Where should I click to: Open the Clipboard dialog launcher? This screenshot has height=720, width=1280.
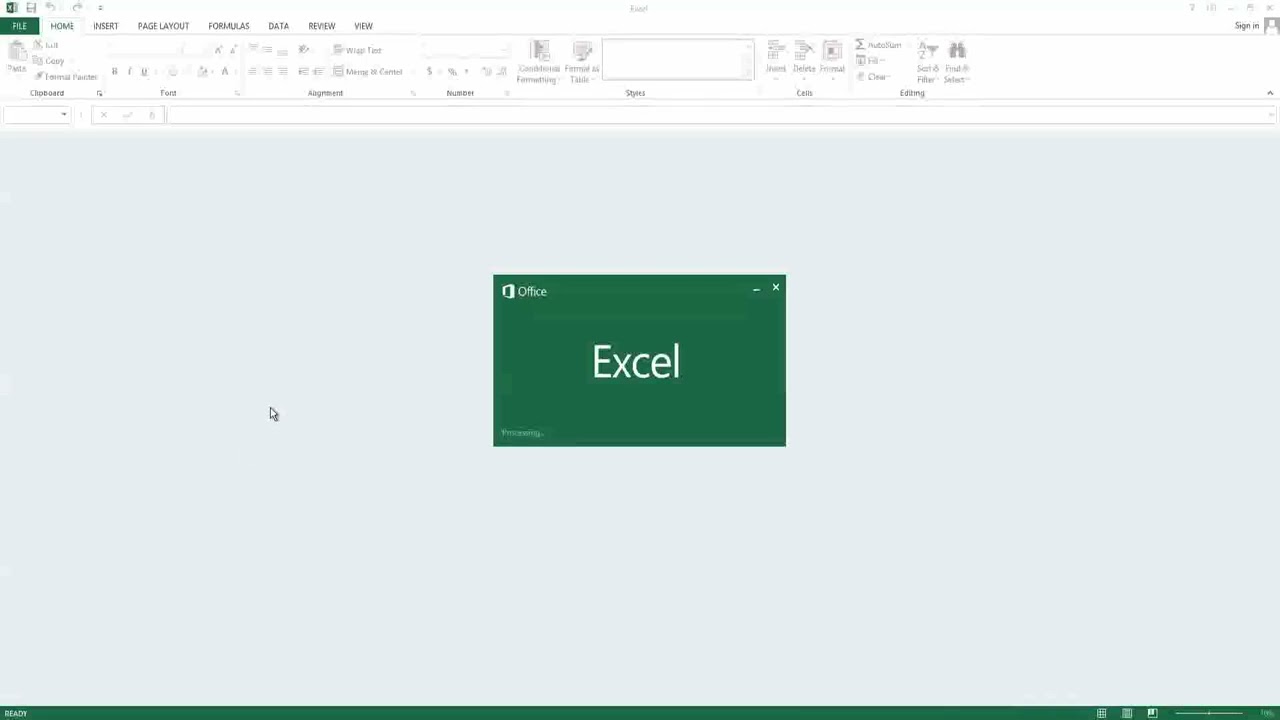click(99, 93)
